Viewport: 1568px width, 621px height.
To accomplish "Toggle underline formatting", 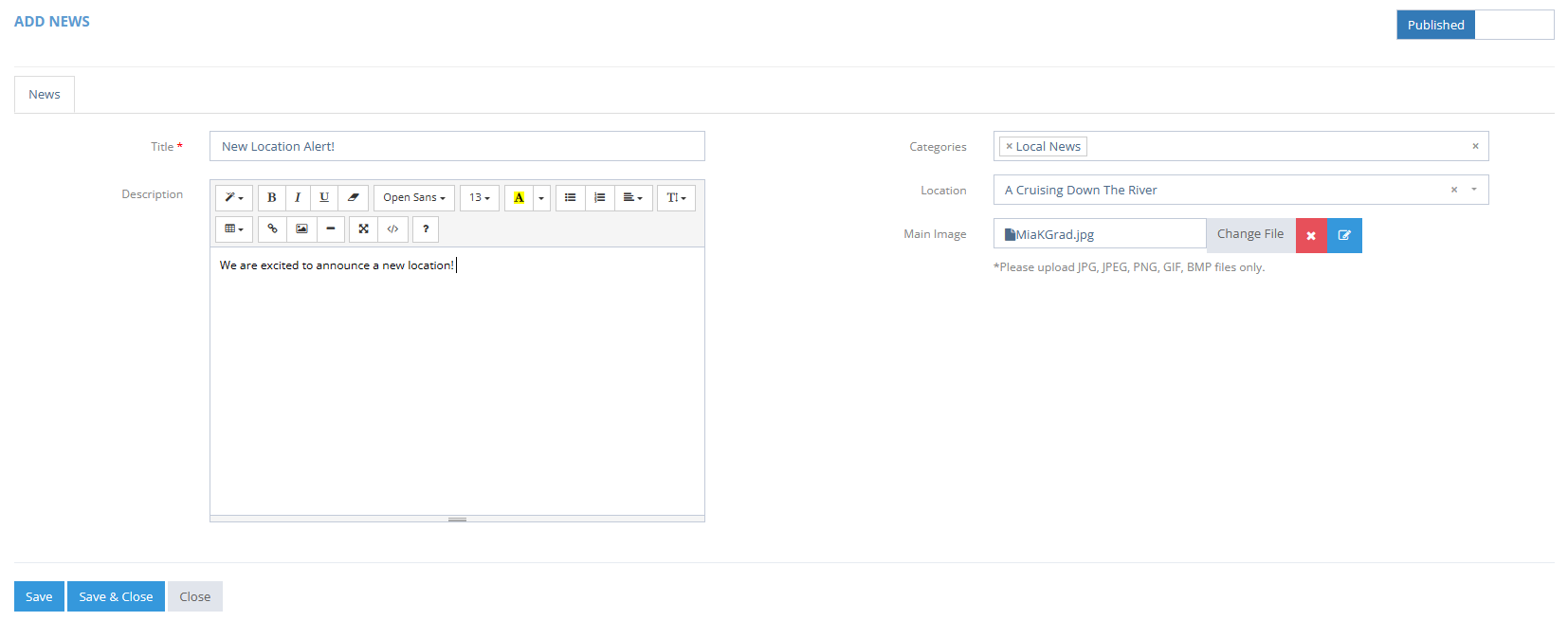I will click(324, 197).
